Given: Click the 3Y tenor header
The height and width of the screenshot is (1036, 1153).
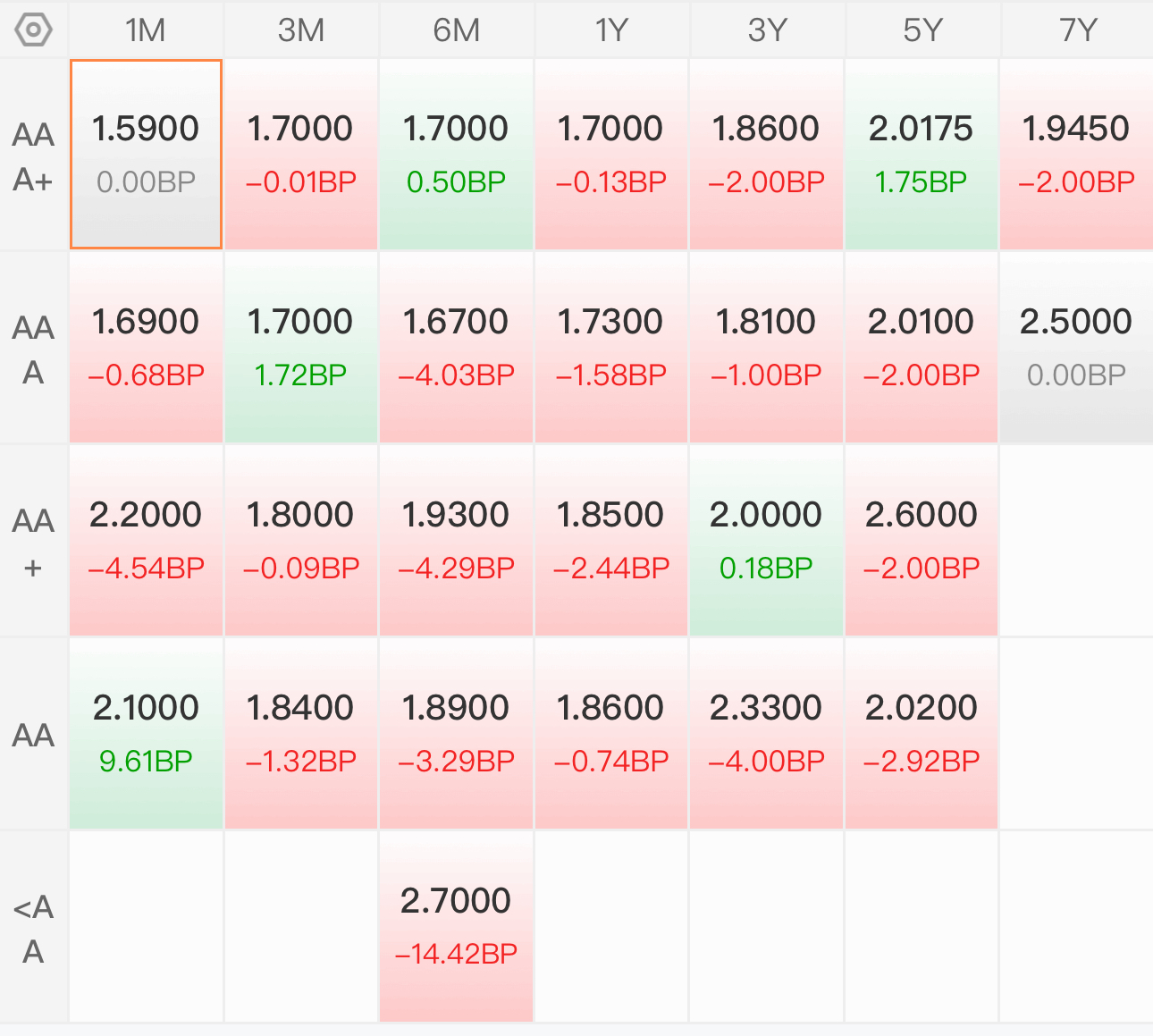Looking at the screenshot, I should [x=767, y=30].
